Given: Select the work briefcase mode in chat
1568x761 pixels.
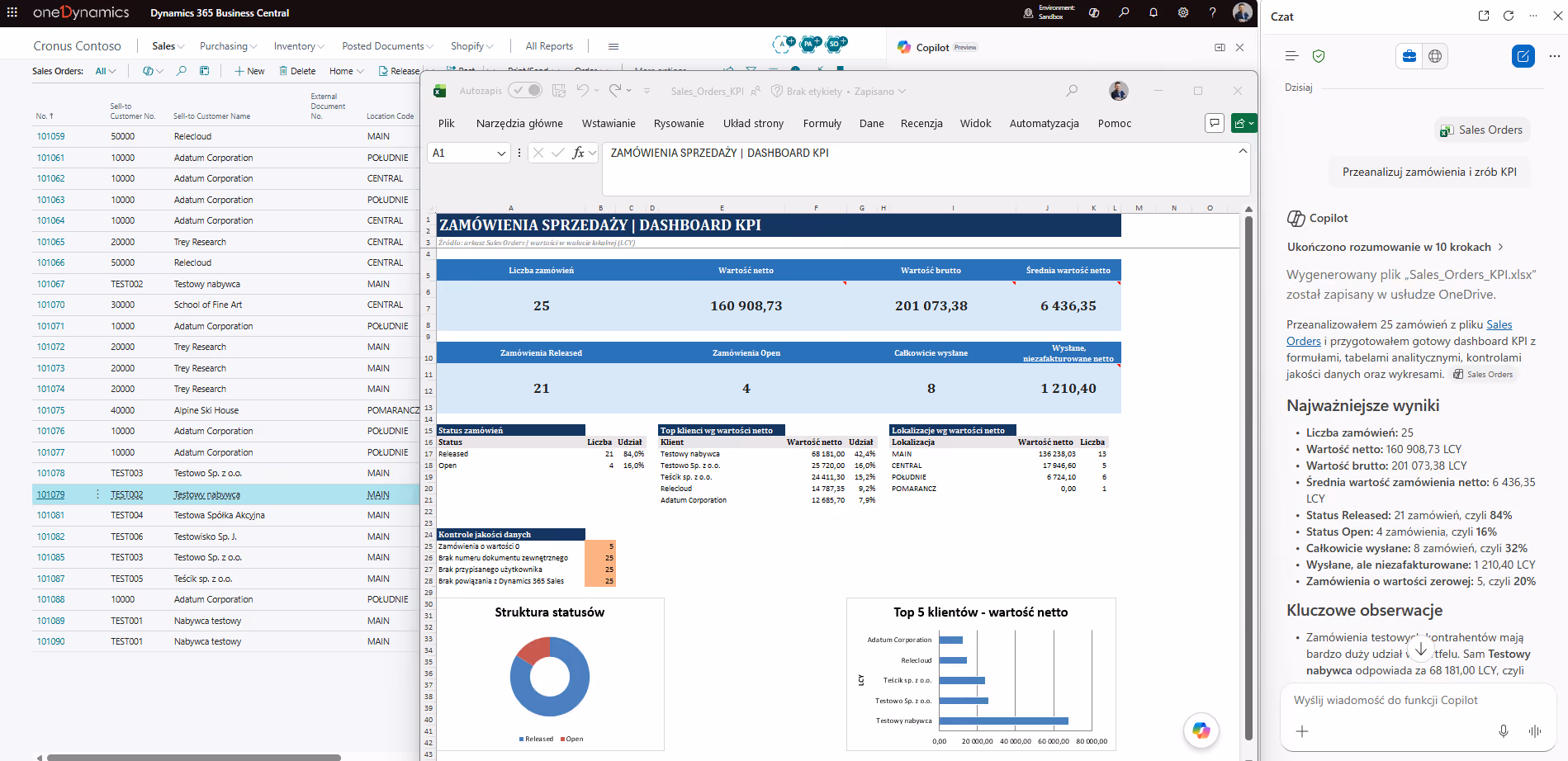Looking at the screenshot, I should (x=1409, y=56).
